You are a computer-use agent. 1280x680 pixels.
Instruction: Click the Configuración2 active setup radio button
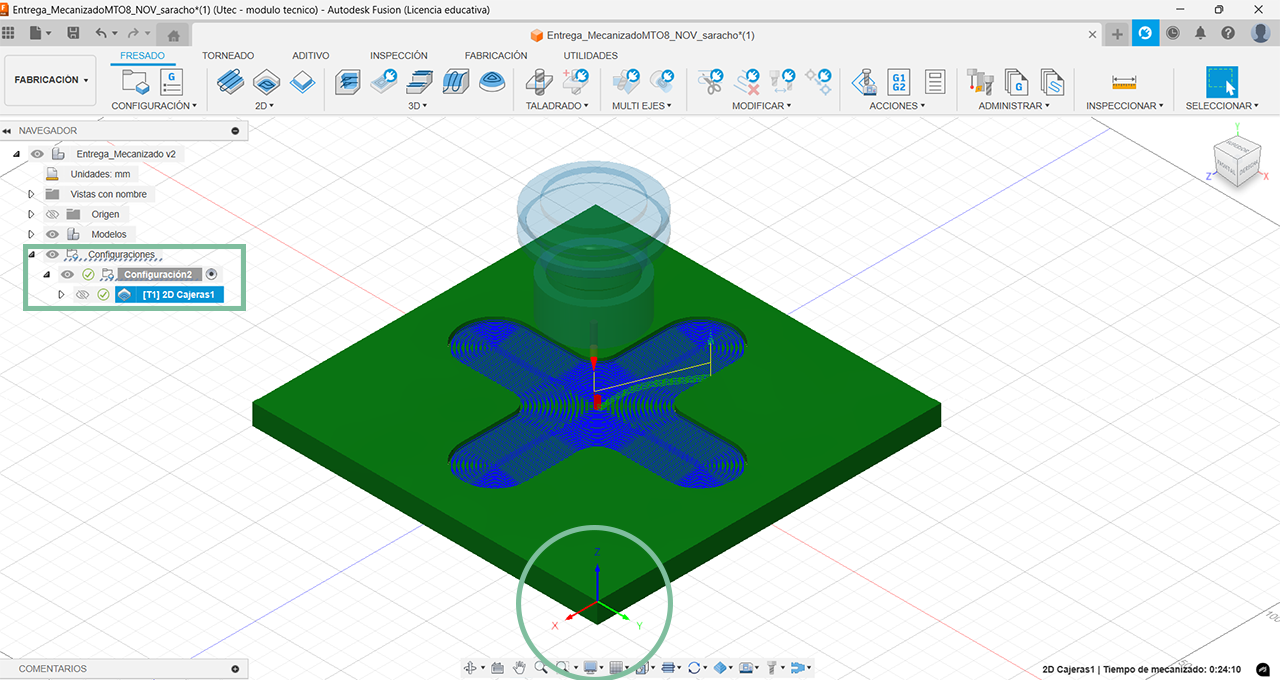pos(211,274)
